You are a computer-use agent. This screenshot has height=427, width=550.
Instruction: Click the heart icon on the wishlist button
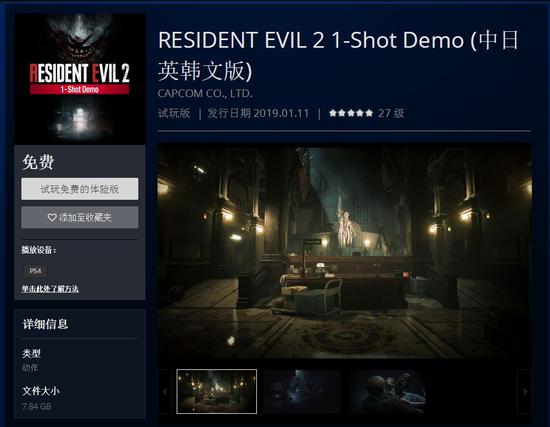52,218
